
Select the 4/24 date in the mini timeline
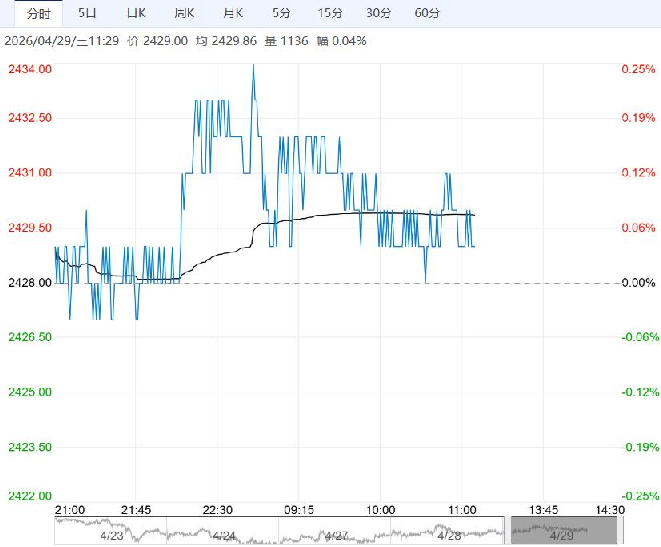point(224,535)
